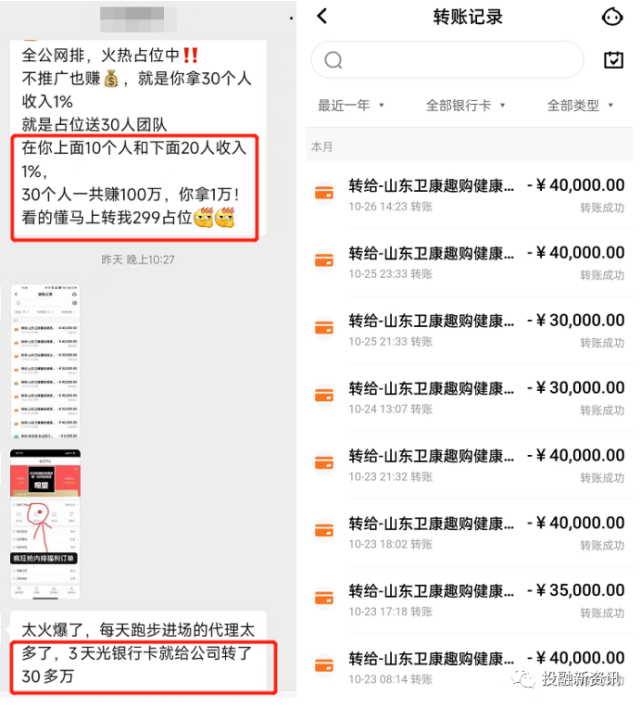Expand the 最近一年 time range dropdown
The width and height of the screenshot is (641, 707).
pos(351,106)
